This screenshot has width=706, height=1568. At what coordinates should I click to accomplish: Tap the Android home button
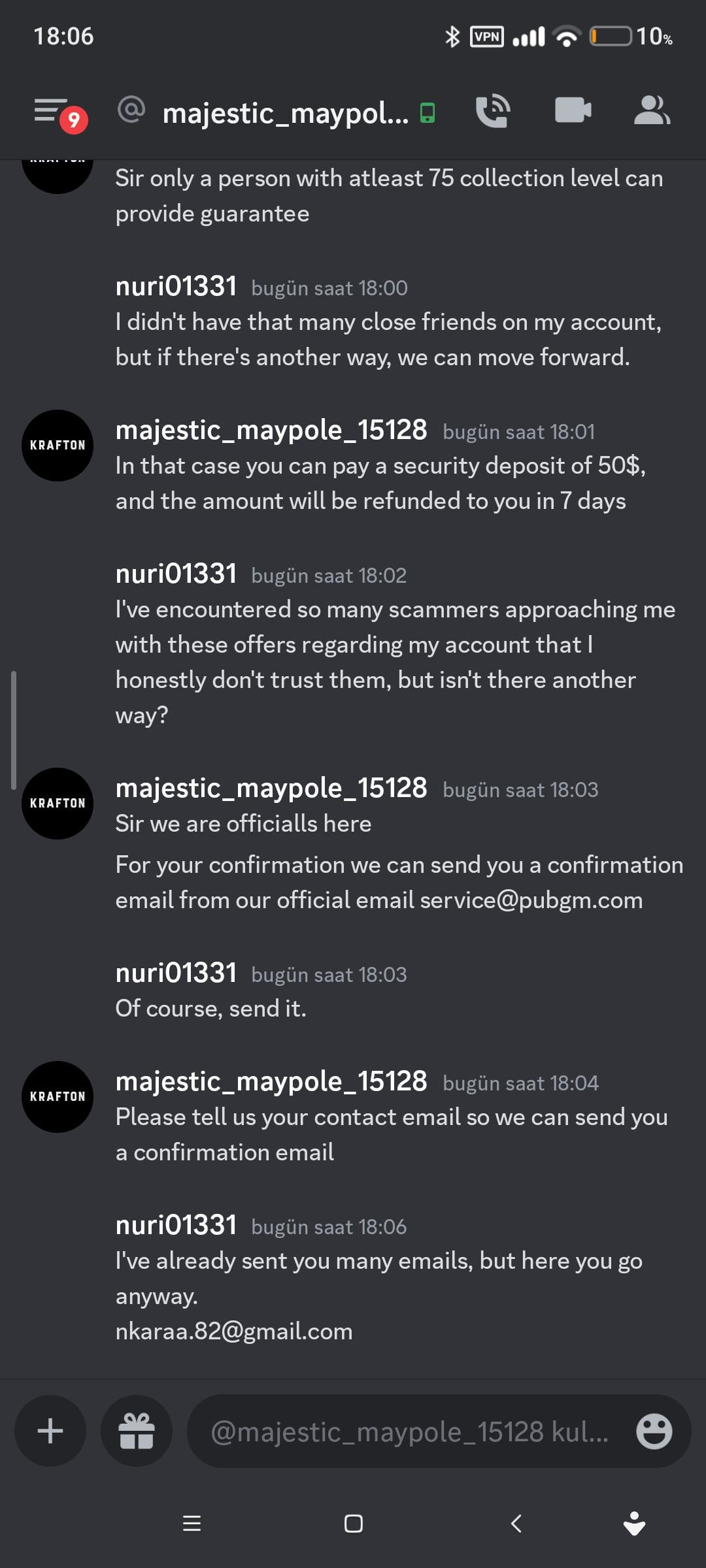354,1524
